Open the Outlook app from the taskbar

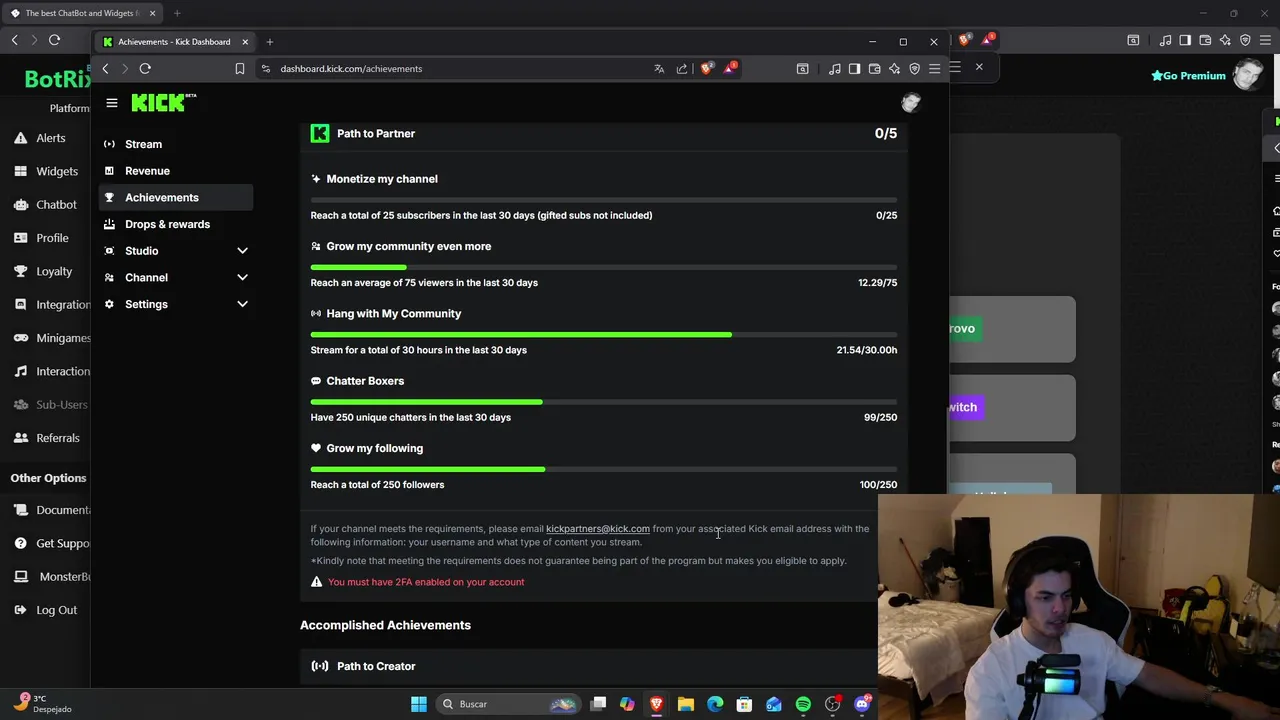(774, 704)
